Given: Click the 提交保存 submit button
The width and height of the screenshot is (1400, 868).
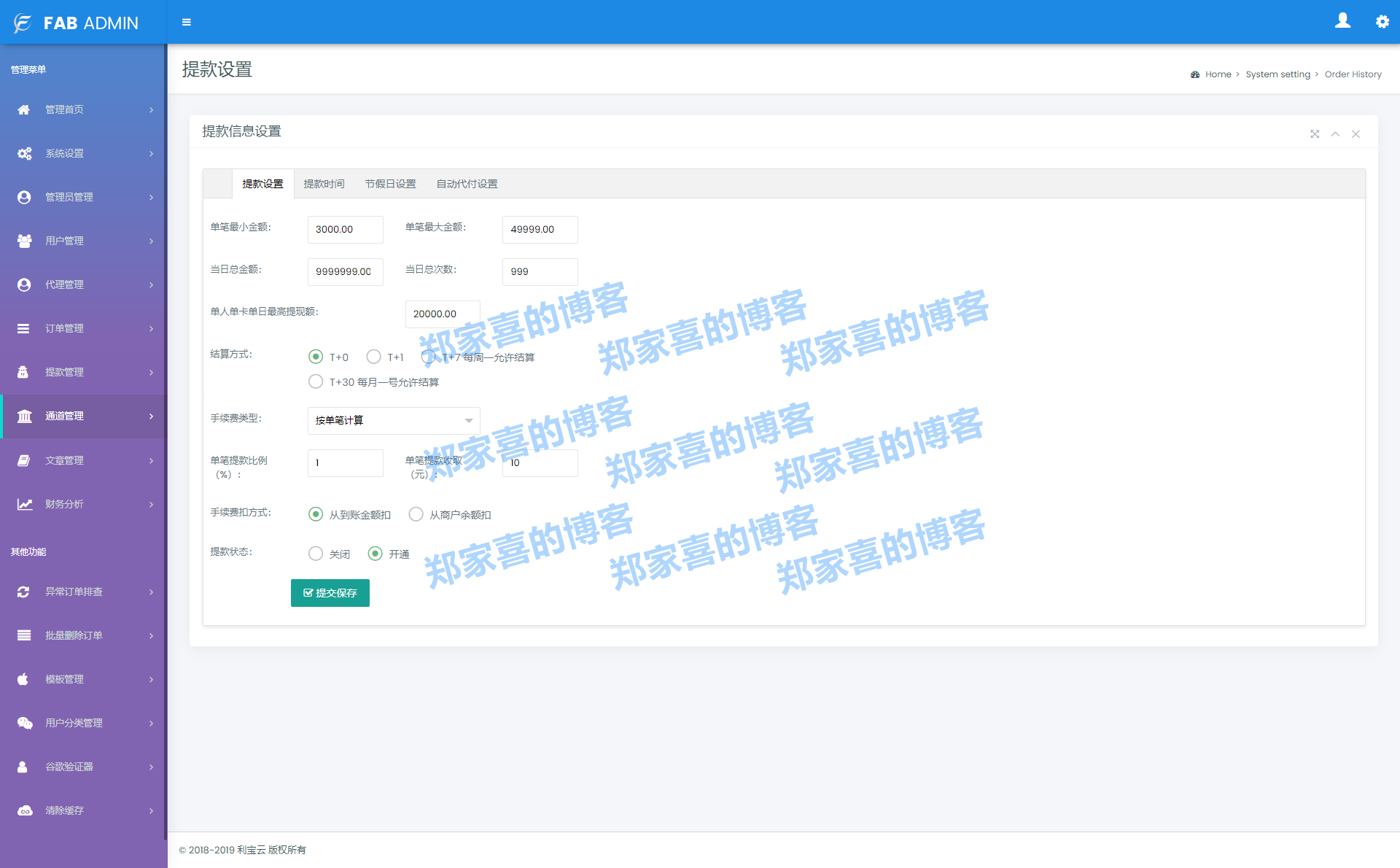Looking at the screenshot, I should point(330,593).
